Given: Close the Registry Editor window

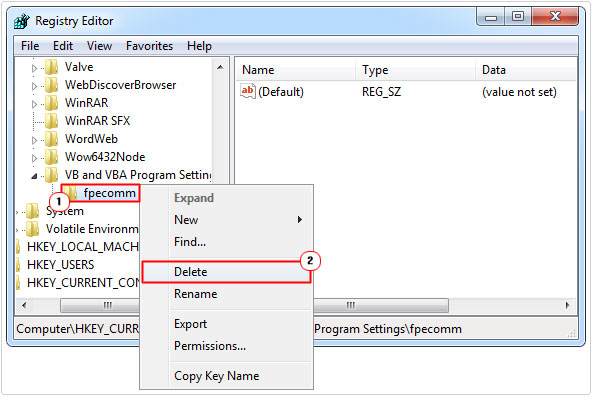Looking at the screenshot, I should (555, 17).
